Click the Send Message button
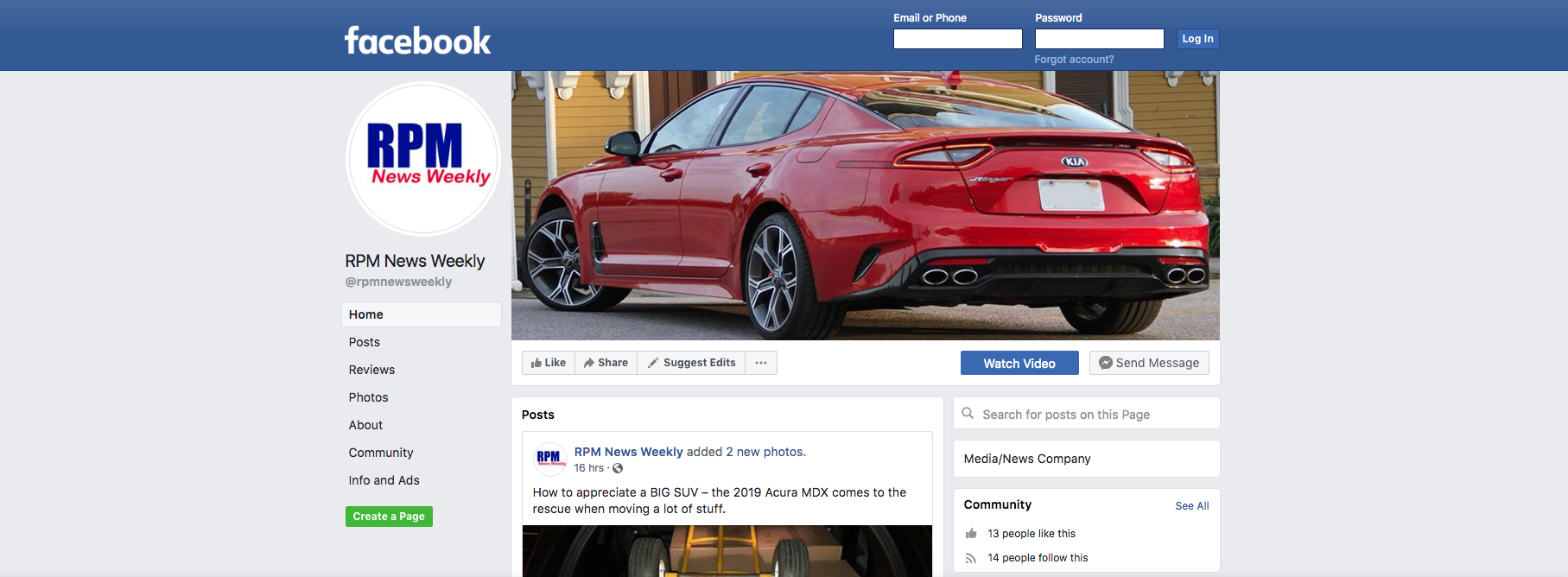1568x577 pixels. pyautogui.click(x=1149, y=363)
